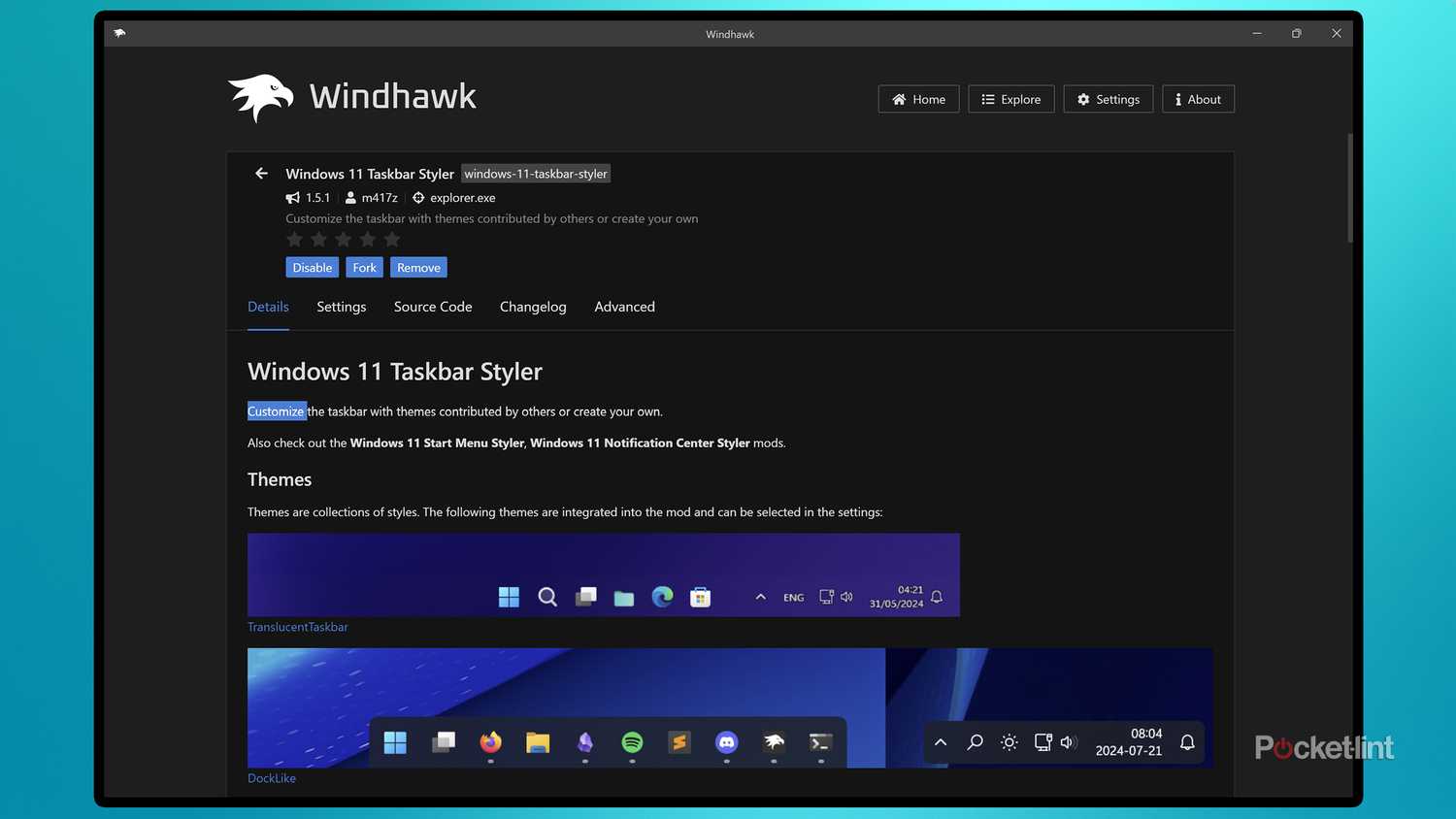Switch to the Source Code tab
This screenshot has width=1456, height=819.
(x=432, y=307)
